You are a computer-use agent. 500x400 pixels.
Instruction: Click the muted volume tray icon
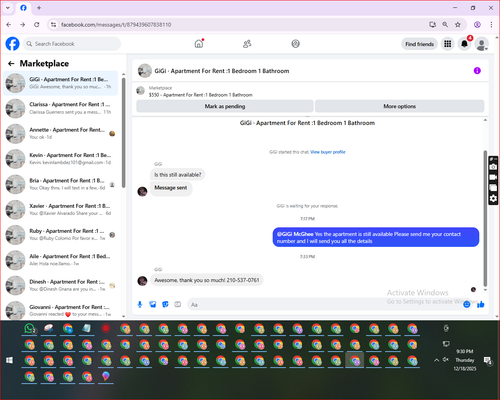[446, 360]
